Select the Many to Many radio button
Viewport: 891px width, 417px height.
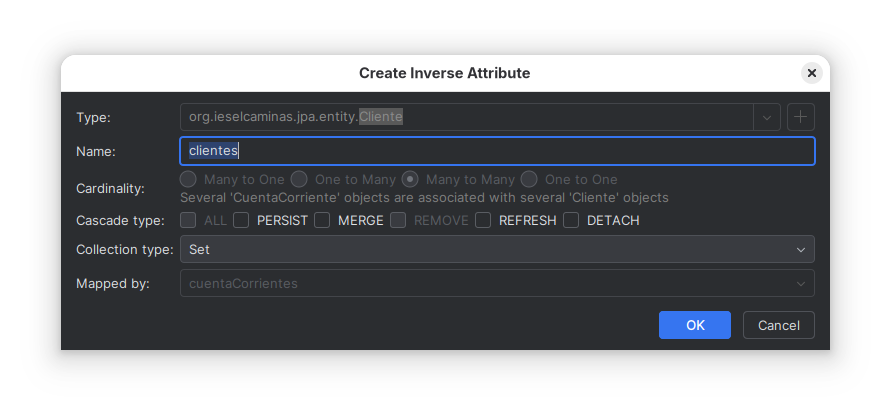coord(410,179)
